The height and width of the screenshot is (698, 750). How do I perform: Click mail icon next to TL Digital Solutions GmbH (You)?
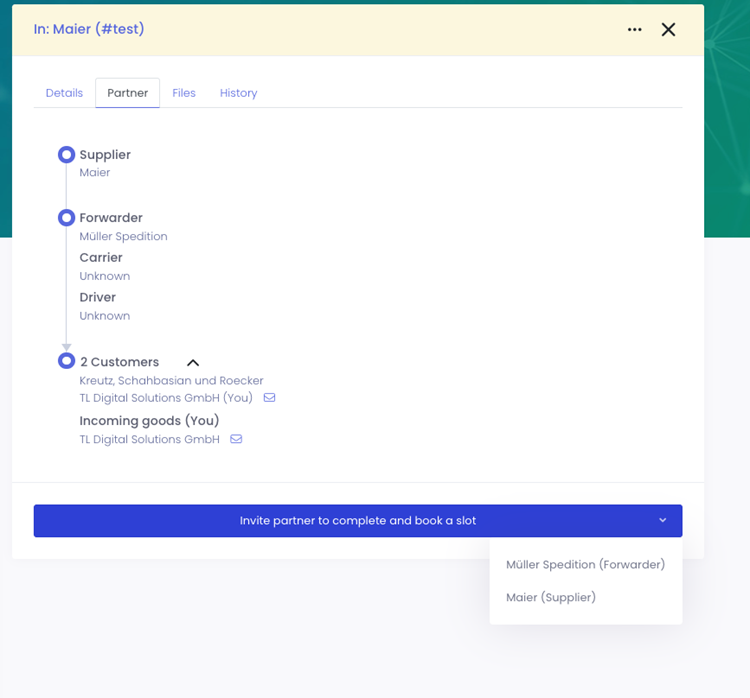pyautogui.click(x=269, y=398)
